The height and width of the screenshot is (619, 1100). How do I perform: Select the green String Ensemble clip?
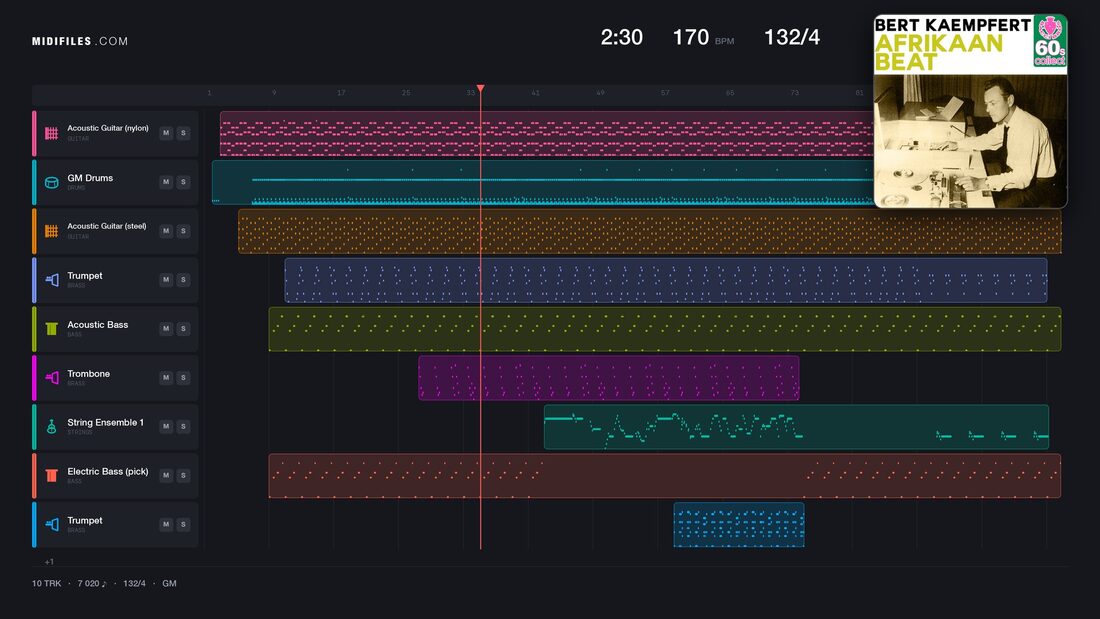coord(796,427)
